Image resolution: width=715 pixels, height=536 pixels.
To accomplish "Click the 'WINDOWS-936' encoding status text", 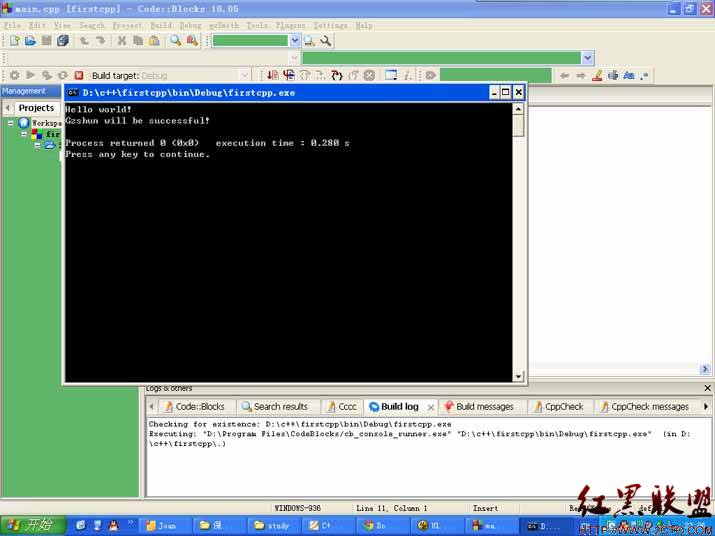I will coord(297,508).
